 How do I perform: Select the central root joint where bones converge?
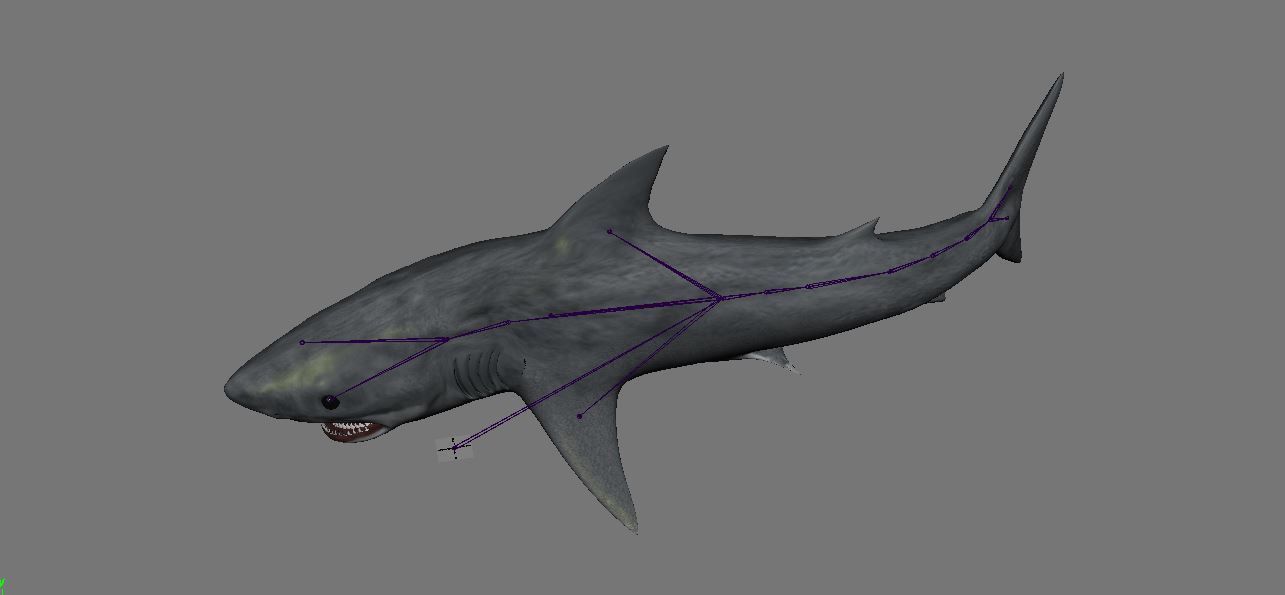(720, 298)
